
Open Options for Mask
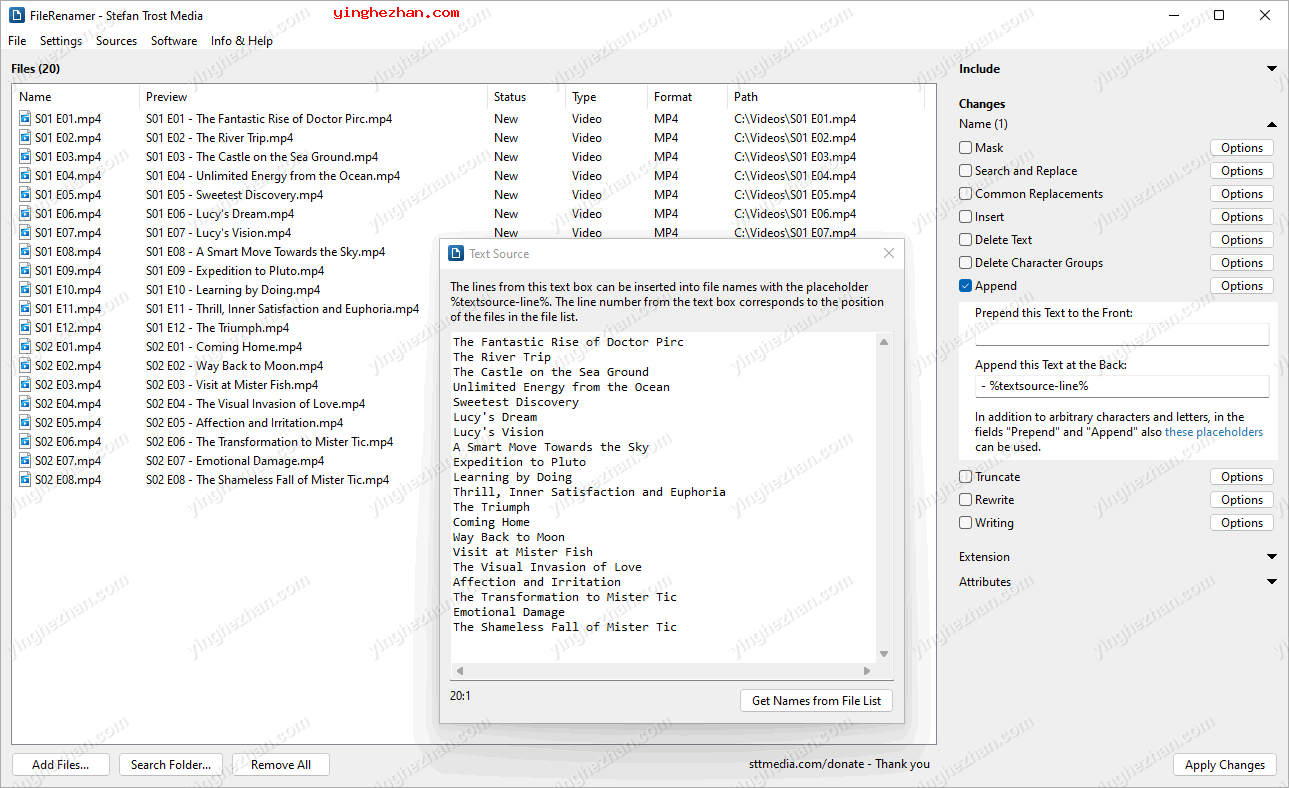click(1242, 148)
